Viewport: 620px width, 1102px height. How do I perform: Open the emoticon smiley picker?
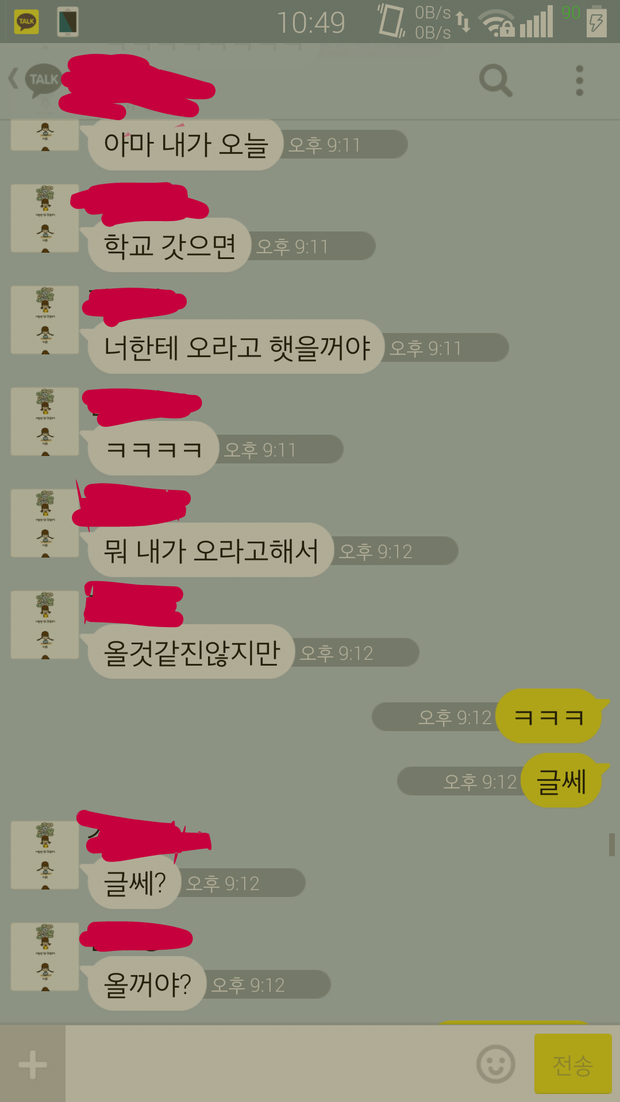coord(496,1064)
